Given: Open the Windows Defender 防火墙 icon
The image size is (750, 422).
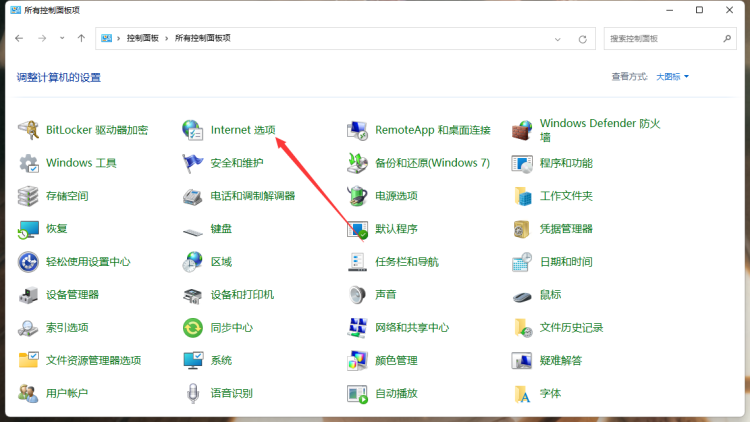Looking at the screenshot, I should click(522, 130).
